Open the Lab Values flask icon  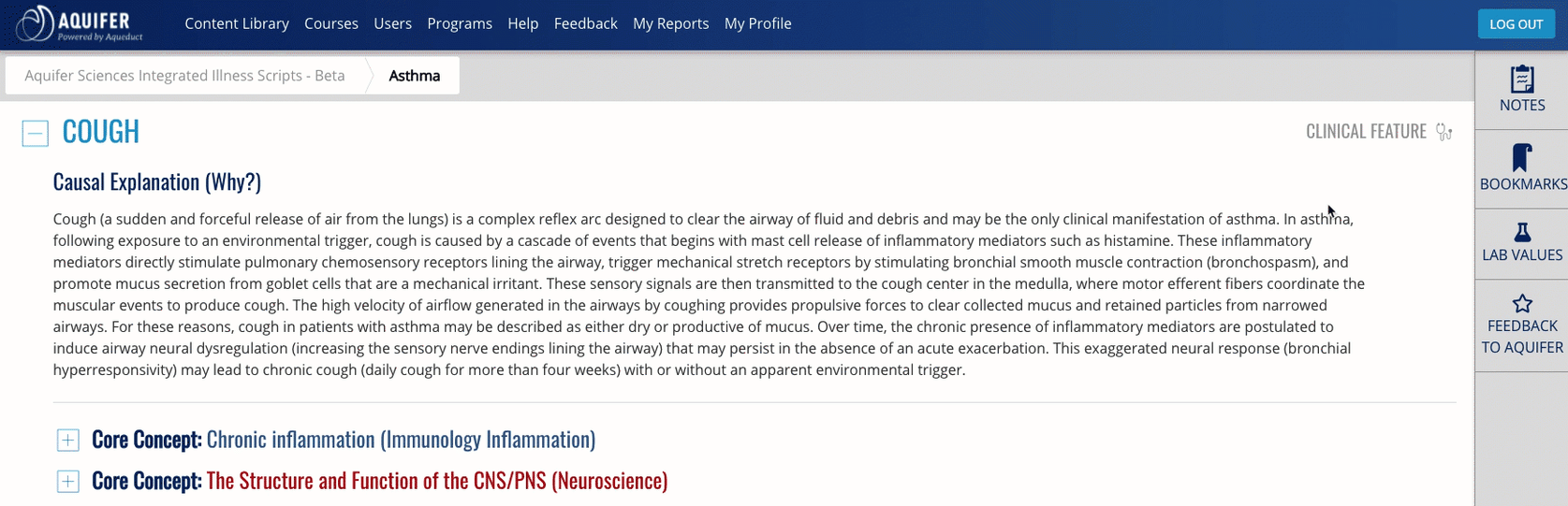pos(1522,232)
